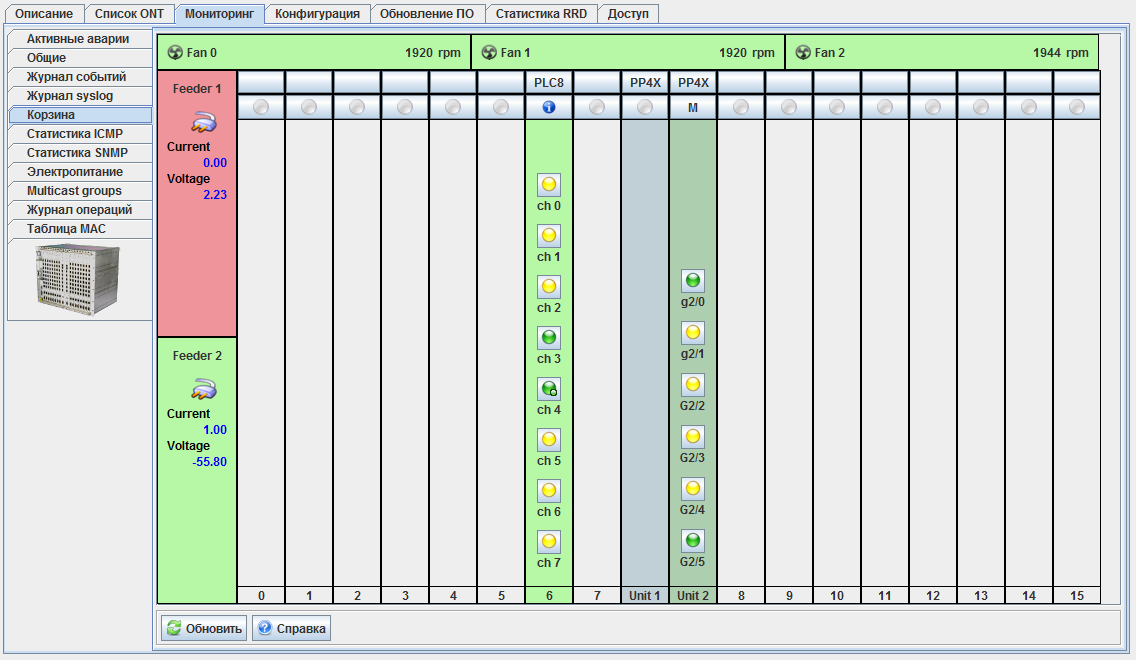Click the ch 5 yellow port indicator
This screenshot has height=660, width=1136.
click(548, 440)
